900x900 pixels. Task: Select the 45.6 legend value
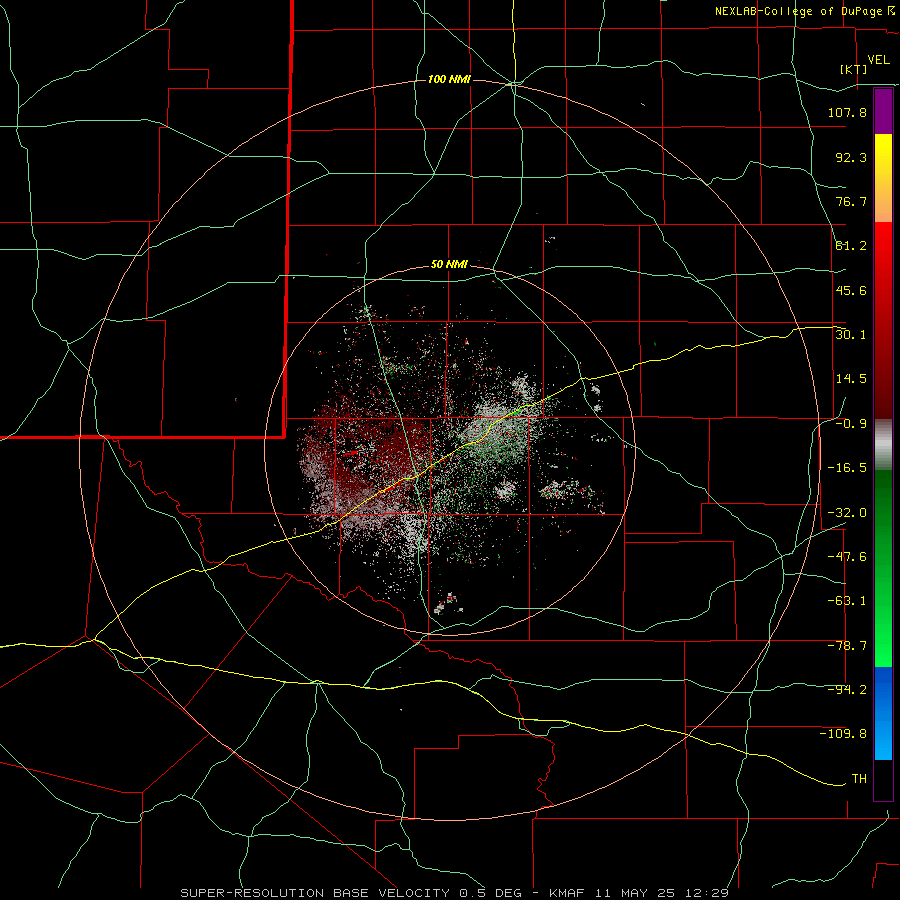tap(851, 290)
